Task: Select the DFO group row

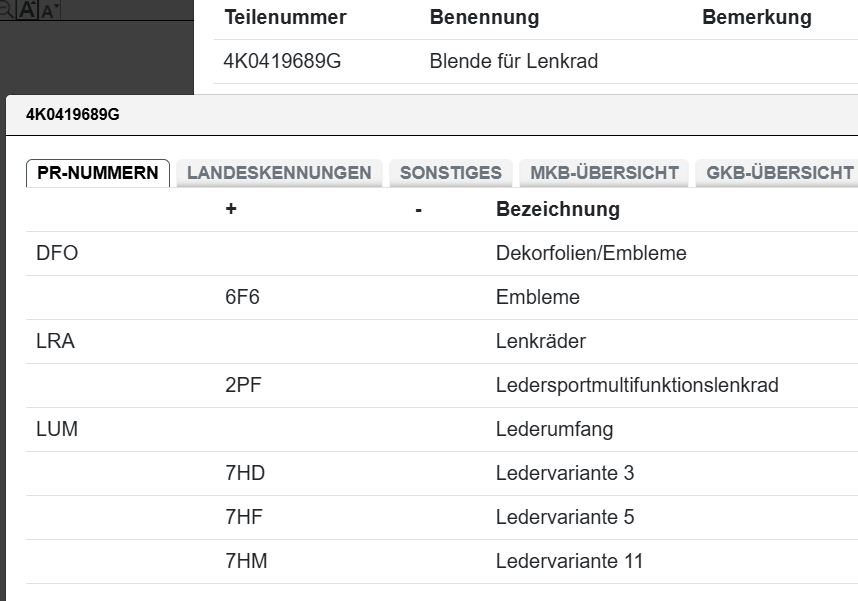Action: point(57,254)
